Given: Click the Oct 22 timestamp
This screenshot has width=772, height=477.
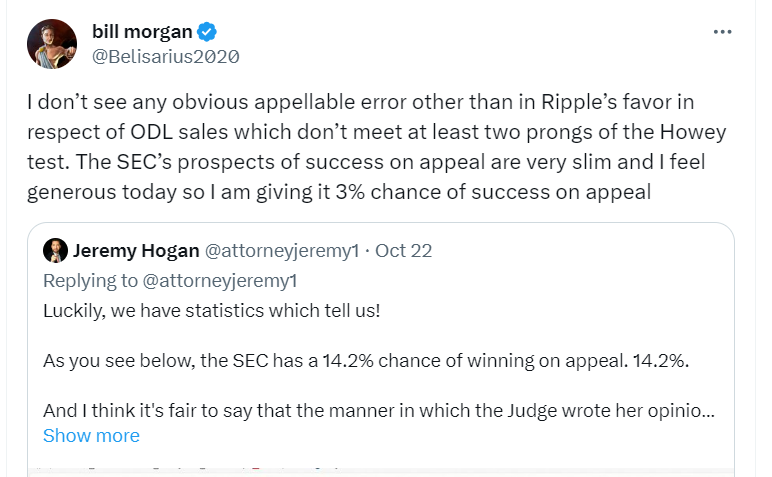Looking at the screenshot, I should (403, 251).
